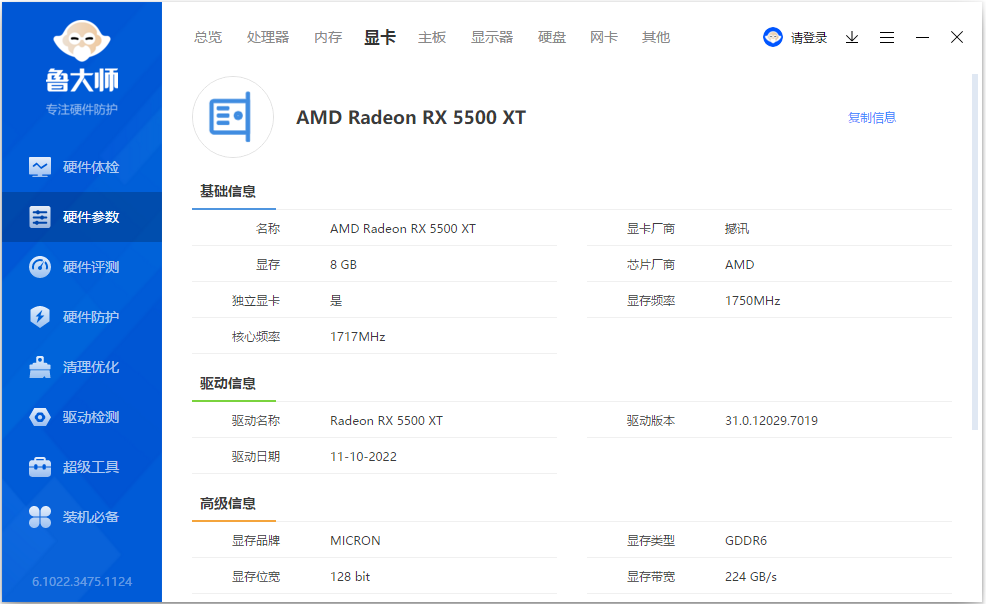Click the 鲁大师 mascot logo
The image size is (987, 608).
[x=82, y=42]
